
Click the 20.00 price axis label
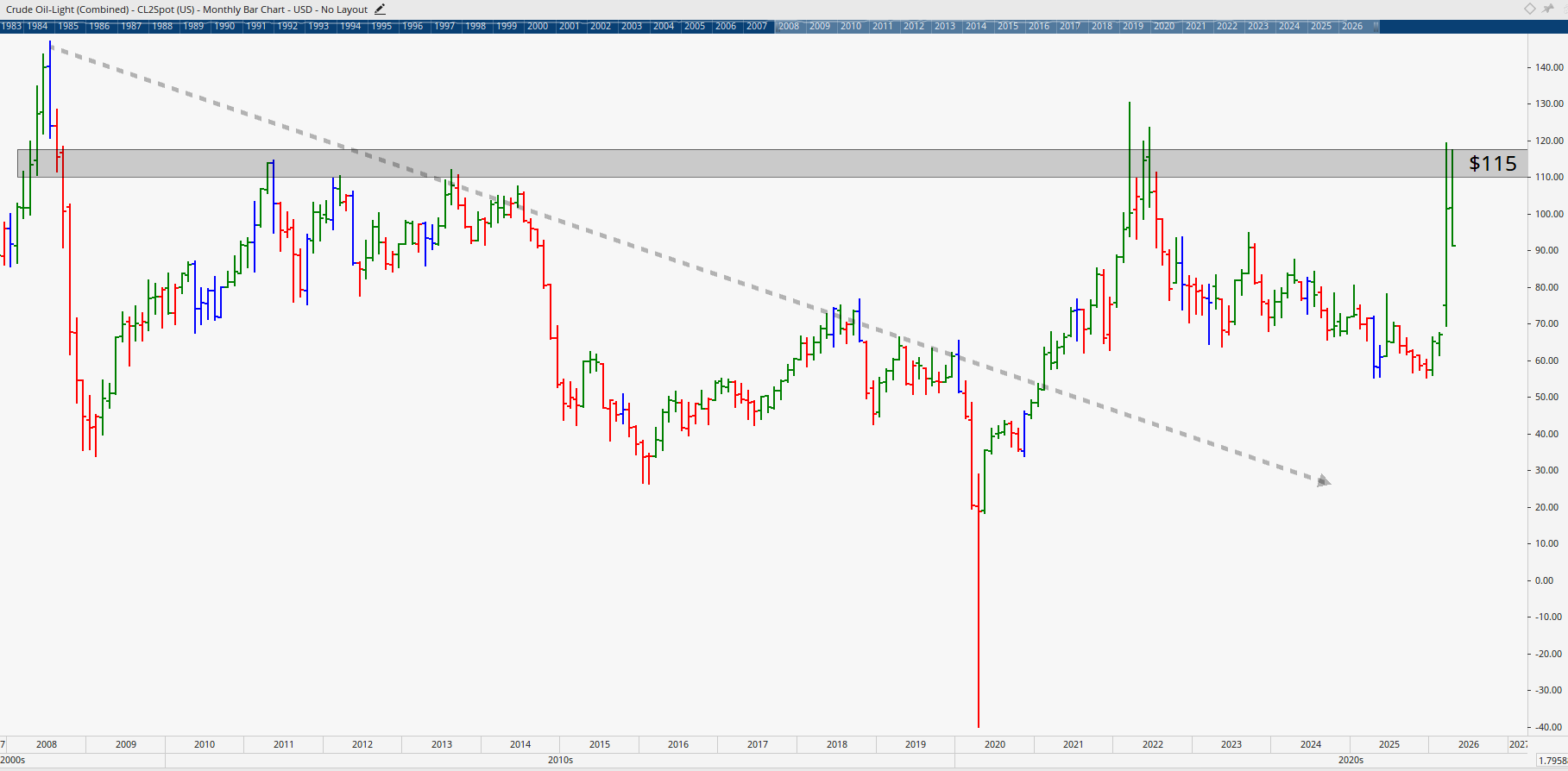point(1546,507)
